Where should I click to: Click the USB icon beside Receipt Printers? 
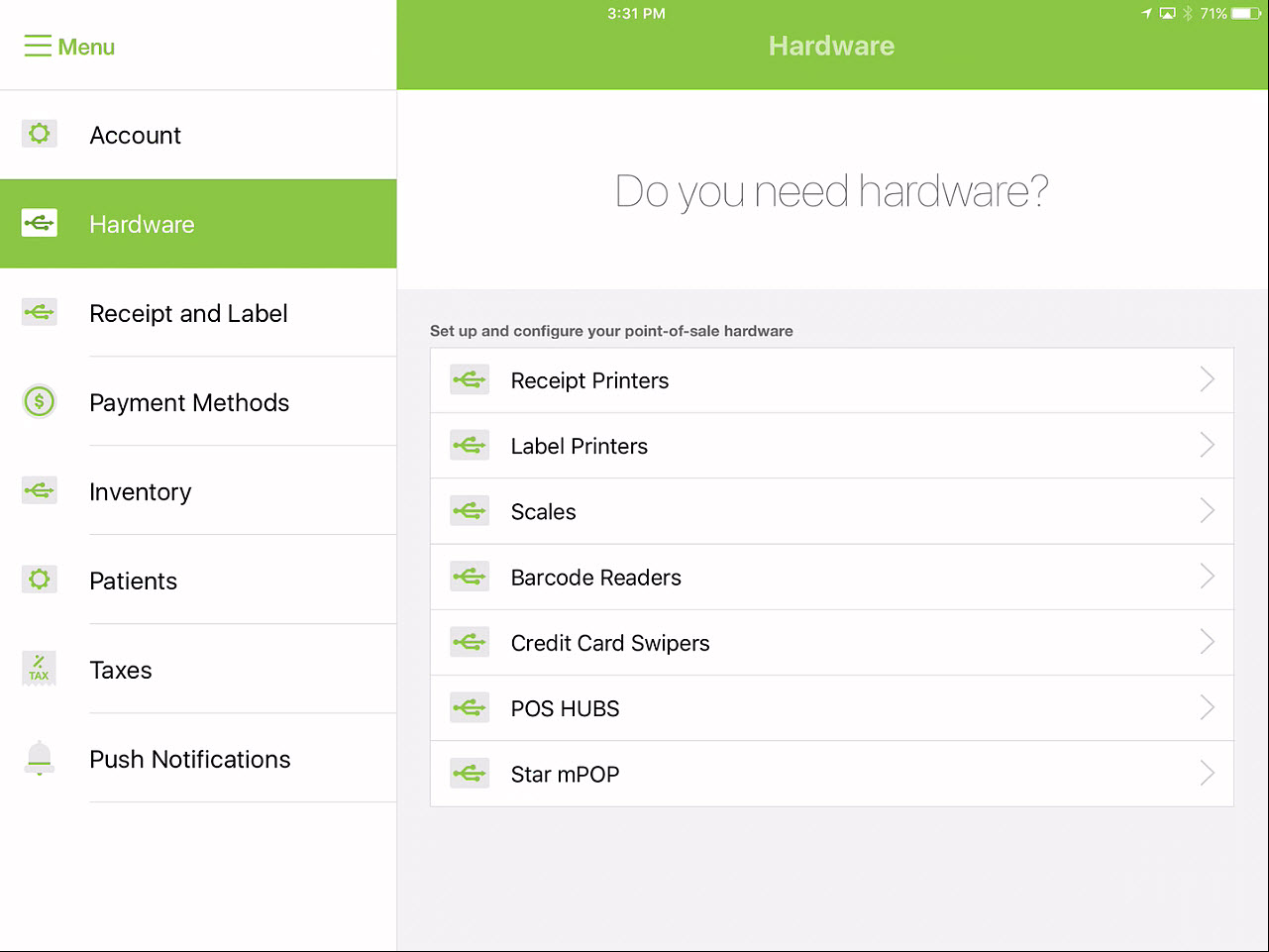click(470, 379)
